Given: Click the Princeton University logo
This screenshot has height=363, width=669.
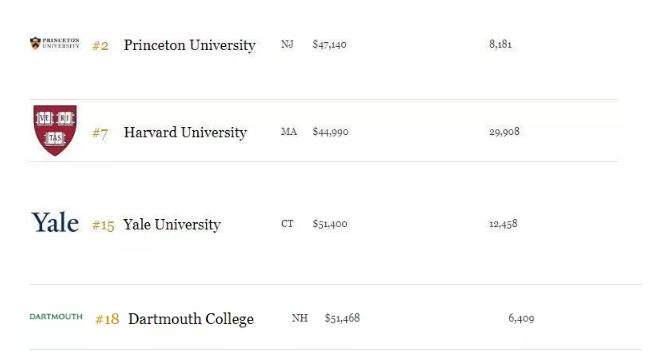Looking at the screenshot, I should 55,43.
